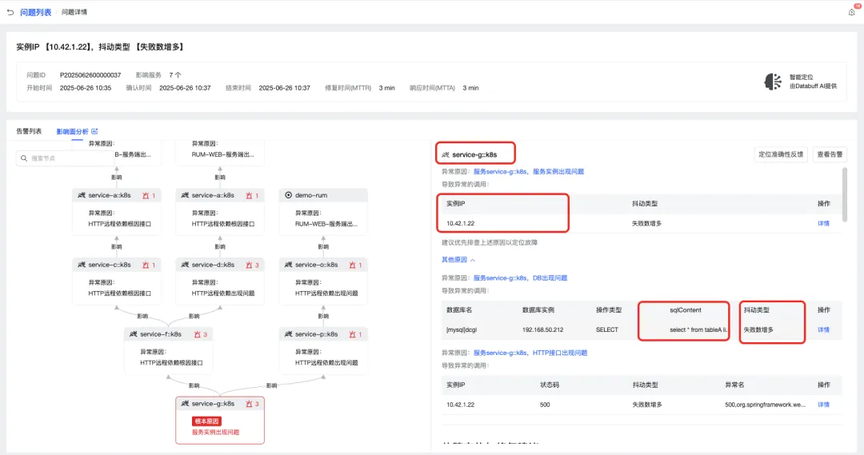Select the demo-rum node title
864x455 pixels.
(x=311, y=195)
